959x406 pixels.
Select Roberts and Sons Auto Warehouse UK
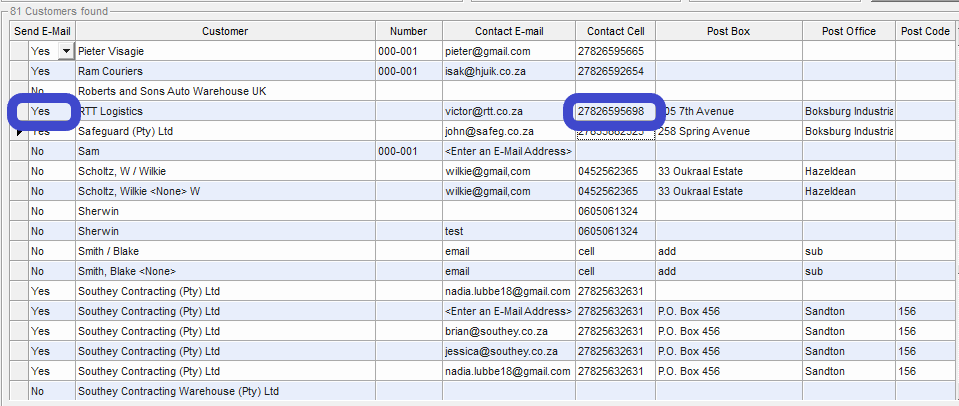point(225,92)
